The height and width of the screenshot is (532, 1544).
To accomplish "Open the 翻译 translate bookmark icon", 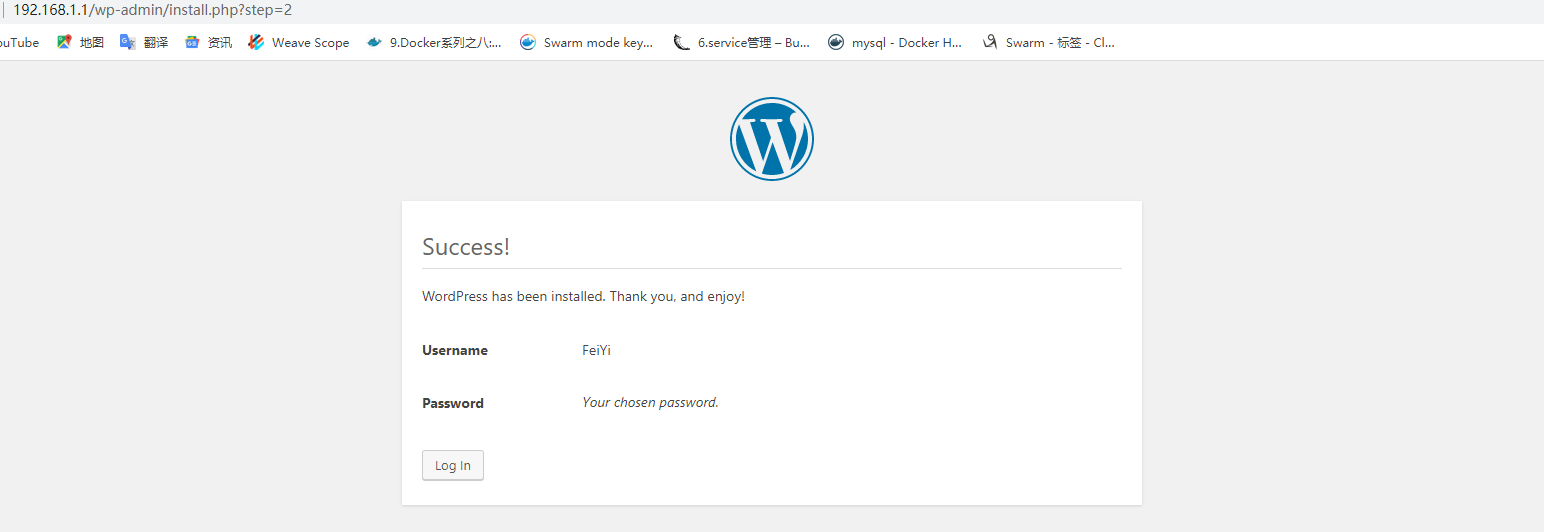I will [128, 42].
